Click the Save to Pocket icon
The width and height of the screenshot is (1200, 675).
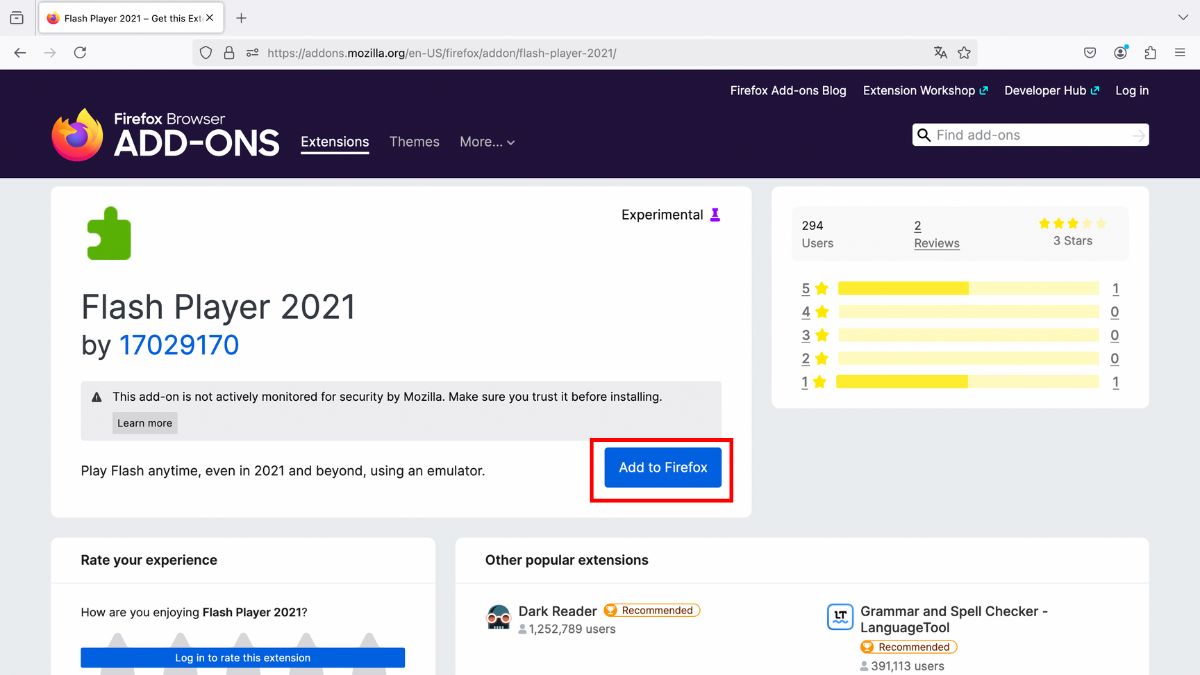pyautogui.click(x=1090, y=53)
